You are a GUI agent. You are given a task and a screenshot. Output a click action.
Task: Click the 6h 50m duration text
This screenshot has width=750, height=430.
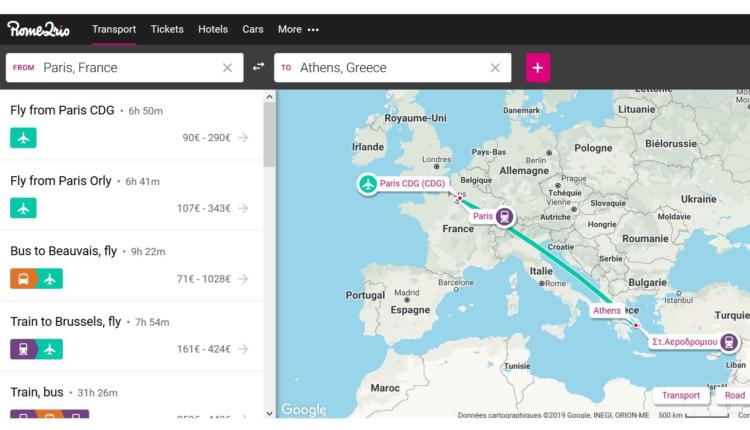click(145, 111)
